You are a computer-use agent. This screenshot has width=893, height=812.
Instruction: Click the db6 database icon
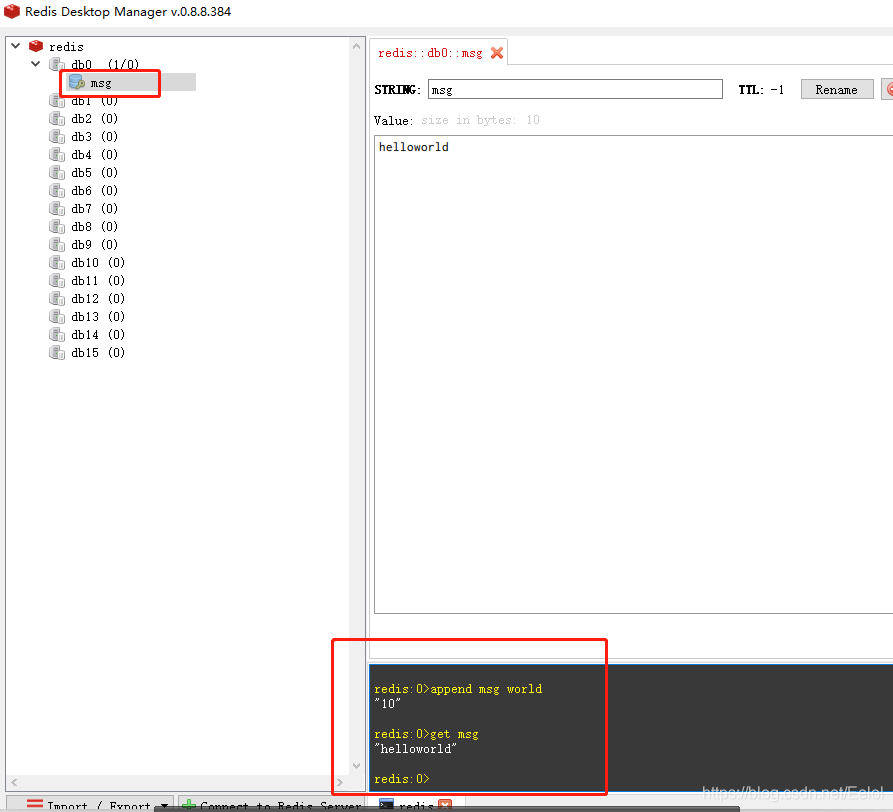pyautogui.click(x=57, y=191)
